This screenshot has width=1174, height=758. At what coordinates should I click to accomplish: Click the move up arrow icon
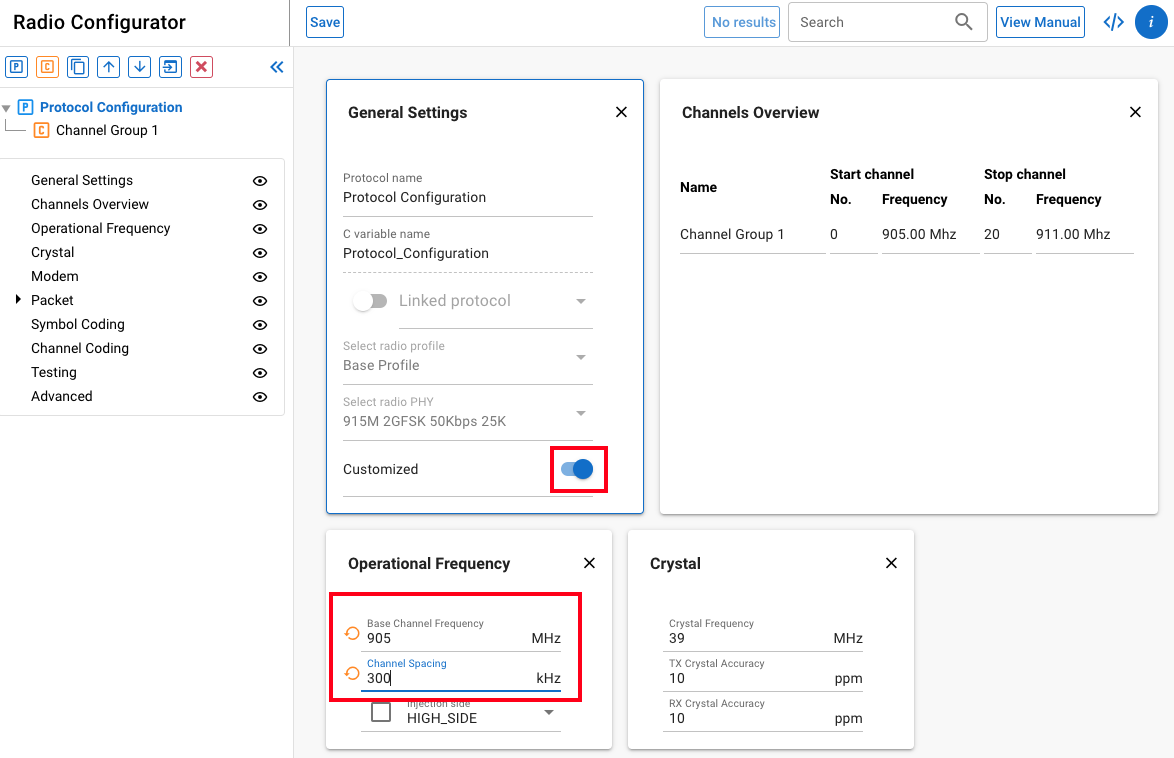pyautogui.click(x=109, y=67)
